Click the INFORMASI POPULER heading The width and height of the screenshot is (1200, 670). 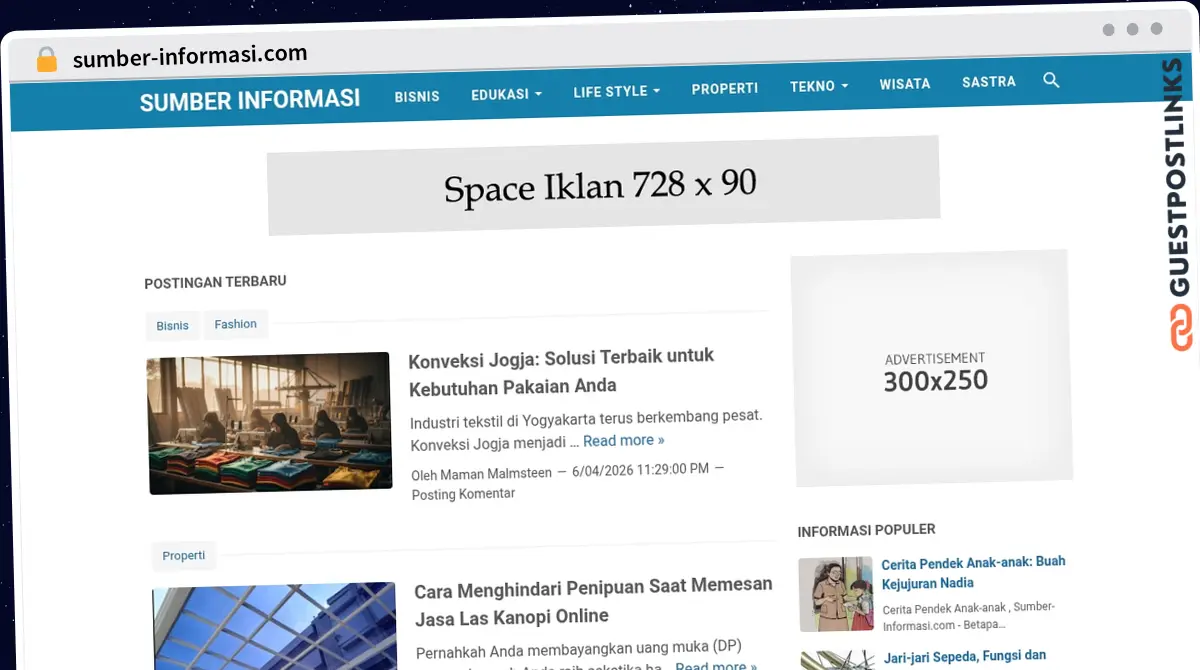866,530
